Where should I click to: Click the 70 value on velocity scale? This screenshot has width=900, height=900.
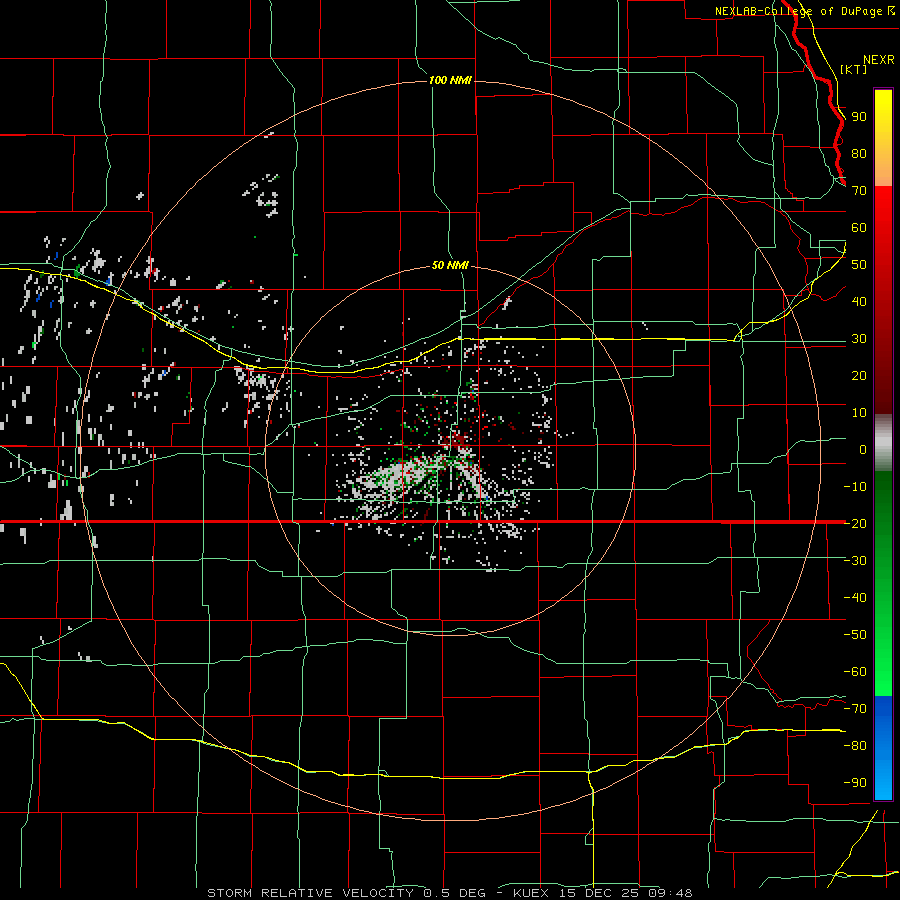pyautogui.click(x=859, y=191)
